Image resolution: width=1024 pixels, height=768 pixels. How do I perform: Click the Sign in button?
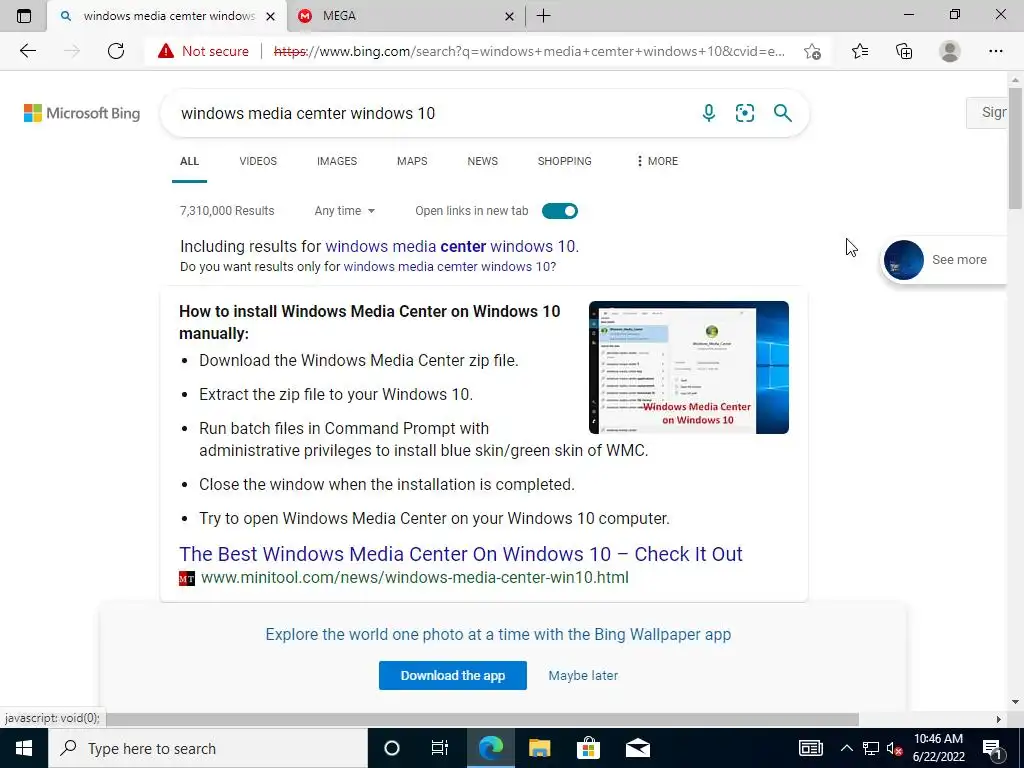(x=987, y=112)
